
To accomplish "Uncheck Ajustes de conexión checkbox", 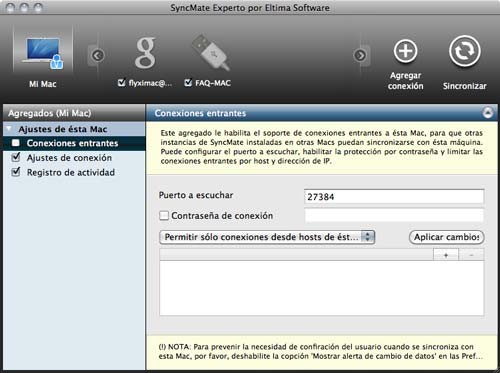I will click(16, 157).
